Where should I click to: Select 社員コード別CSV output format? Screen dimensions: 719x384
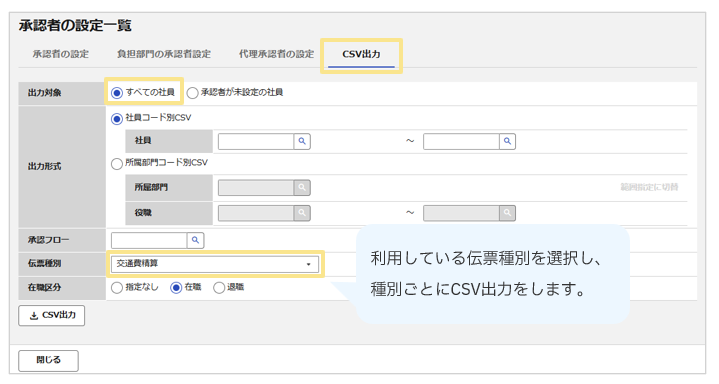(117, 119)
